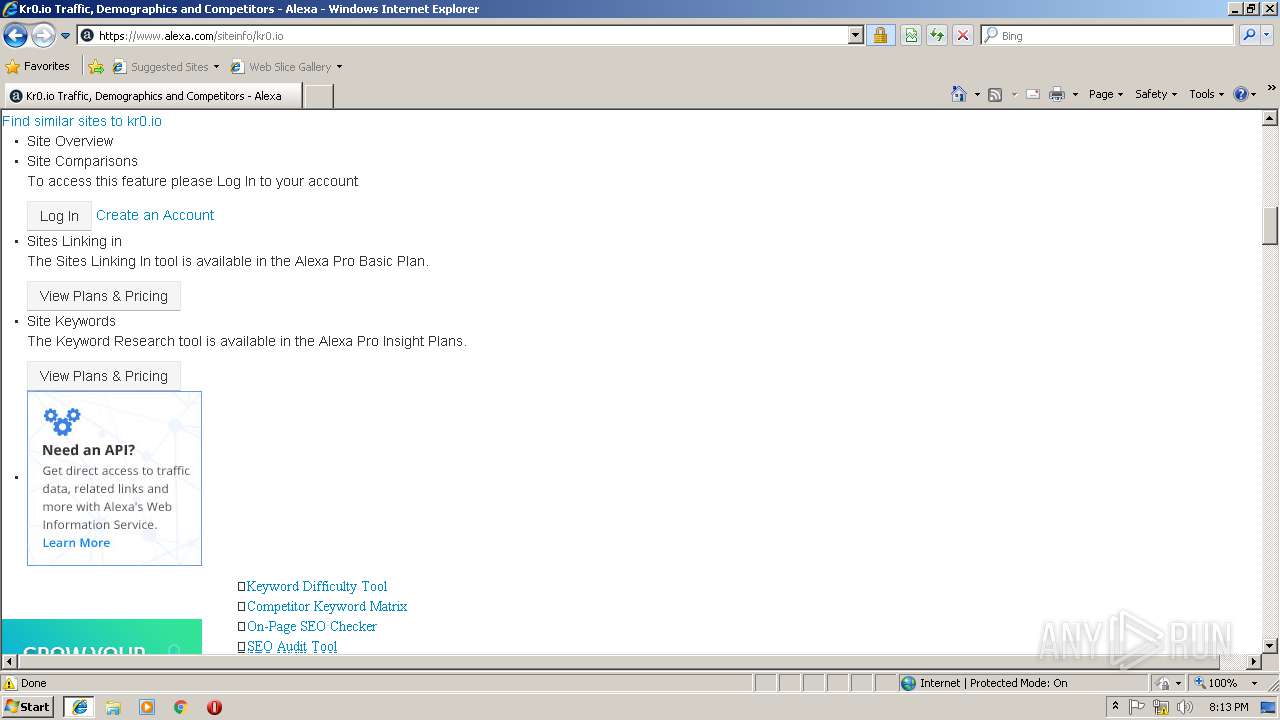Click the browser Back arrow button
This screenshot has height=720, width=1280.
pos(16,36)
